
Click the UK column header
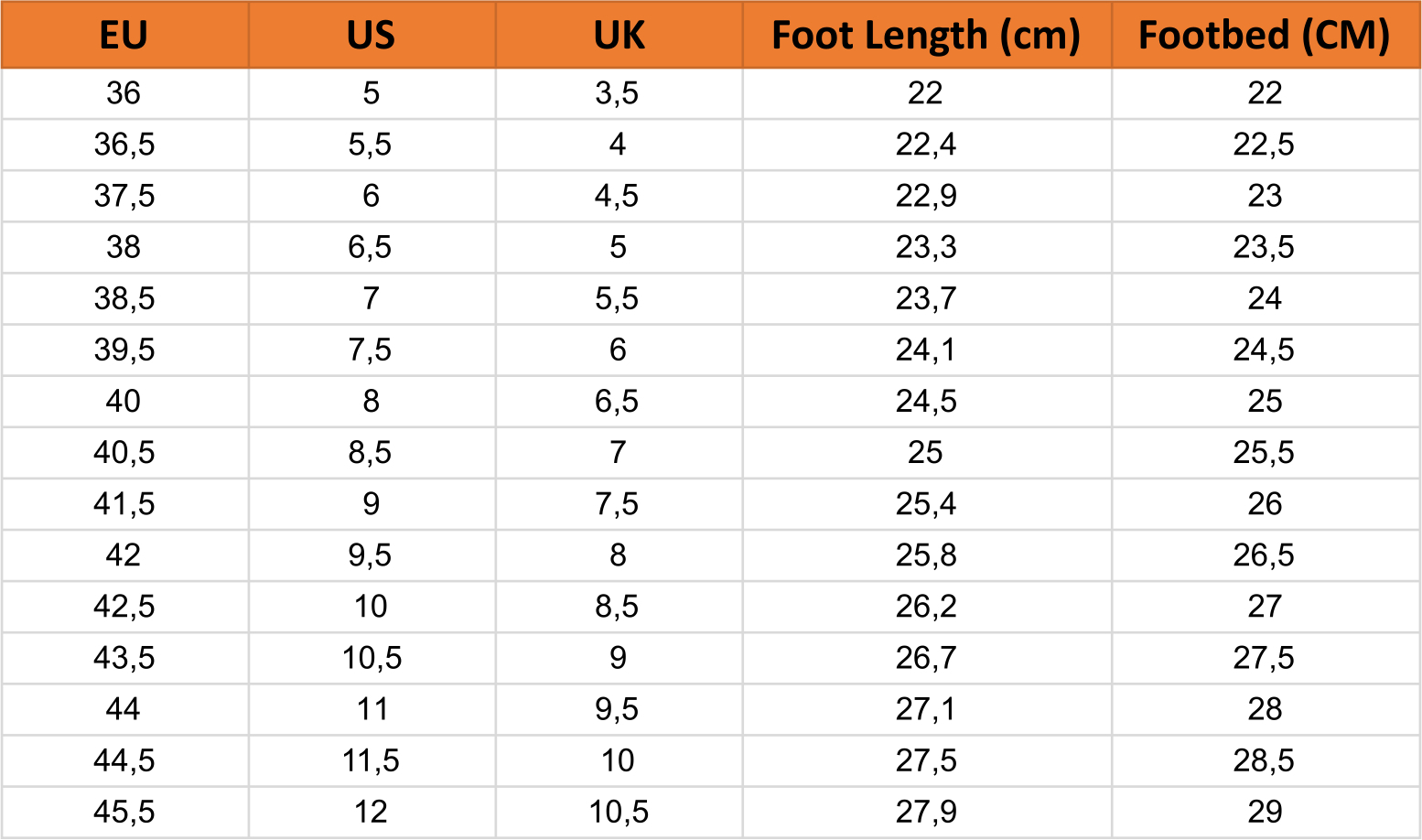click(x=619, y=35)
